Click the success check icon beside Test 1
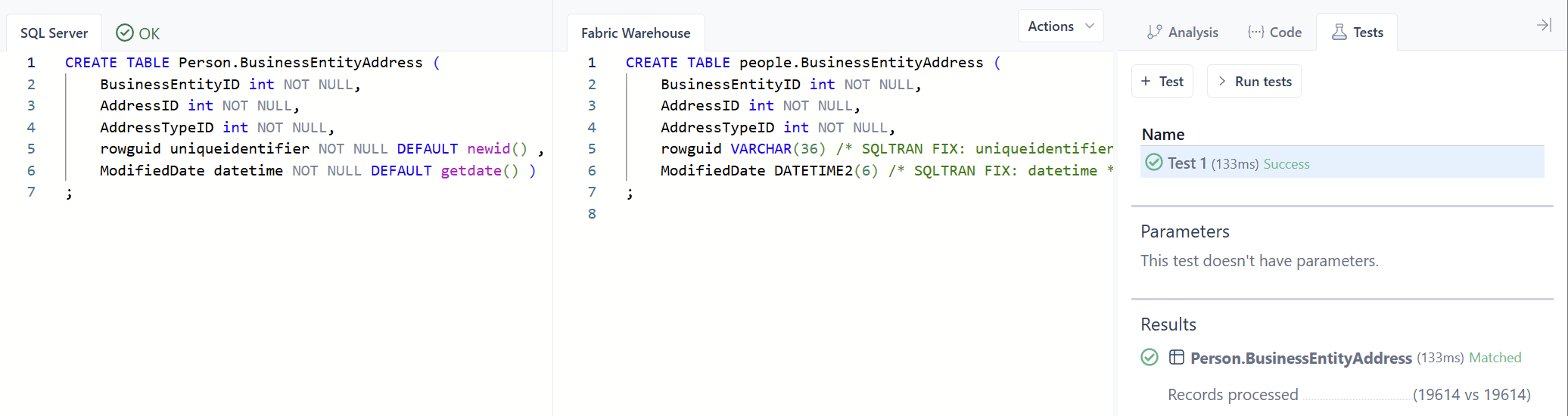 [1153, 163]
